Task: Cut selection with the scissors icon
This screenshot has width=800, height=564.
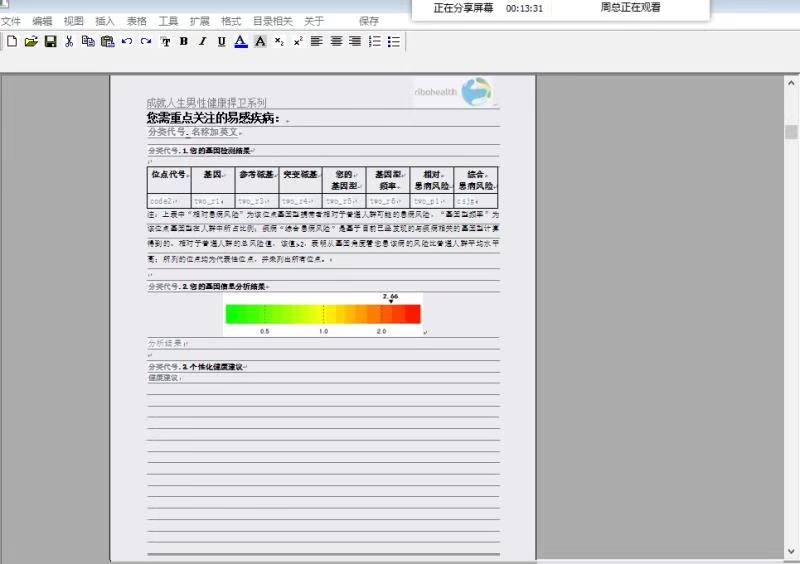Action: 69,41
